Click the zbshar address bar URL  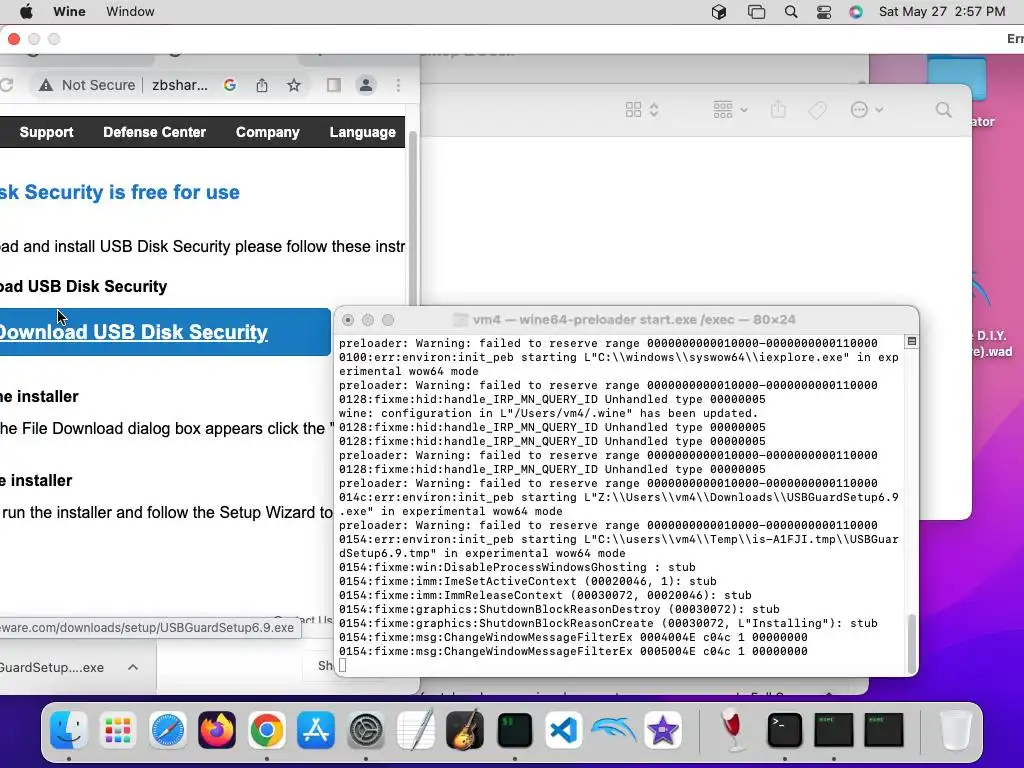click(180, 86)
